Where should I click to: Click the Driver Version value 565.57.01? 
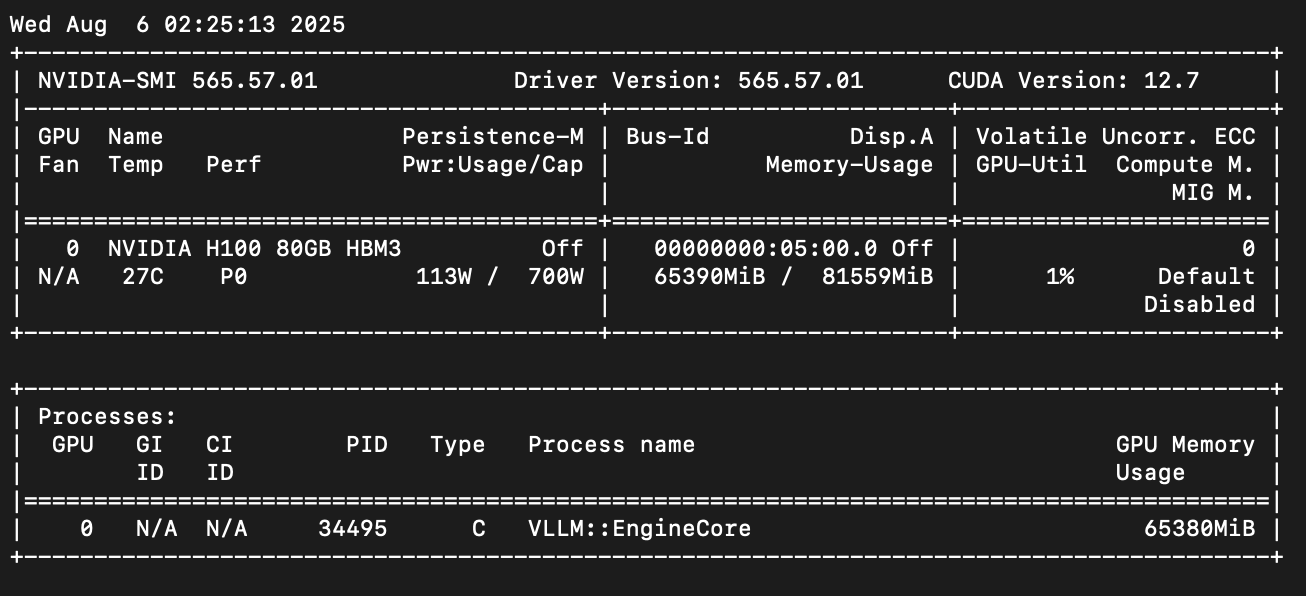[x=800, y=81]
